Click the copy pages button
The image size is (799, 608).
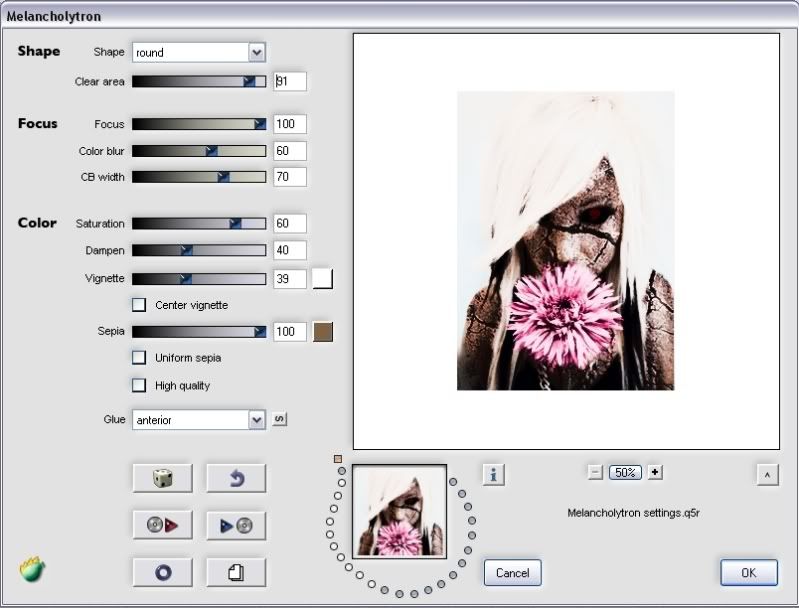(236, 572)
